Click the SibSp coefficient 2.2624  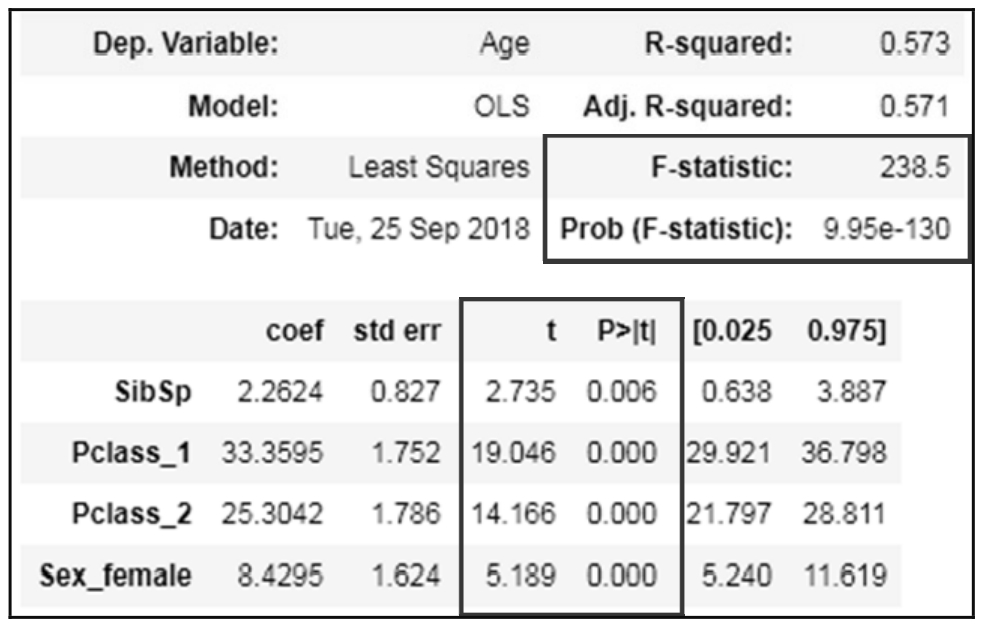280,393
